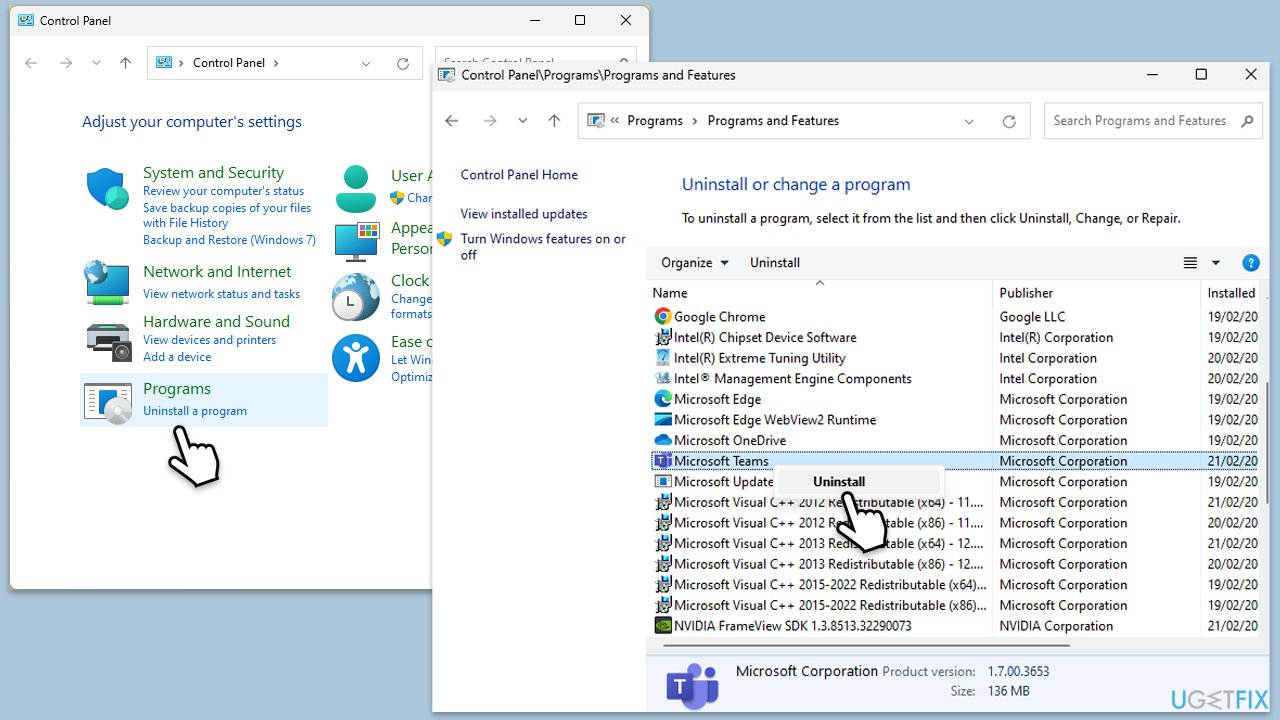This screenshot has height=720, width=1280.
Task: Open Backup and Restore (Windows 7) link
Action: tap(229, 240)
